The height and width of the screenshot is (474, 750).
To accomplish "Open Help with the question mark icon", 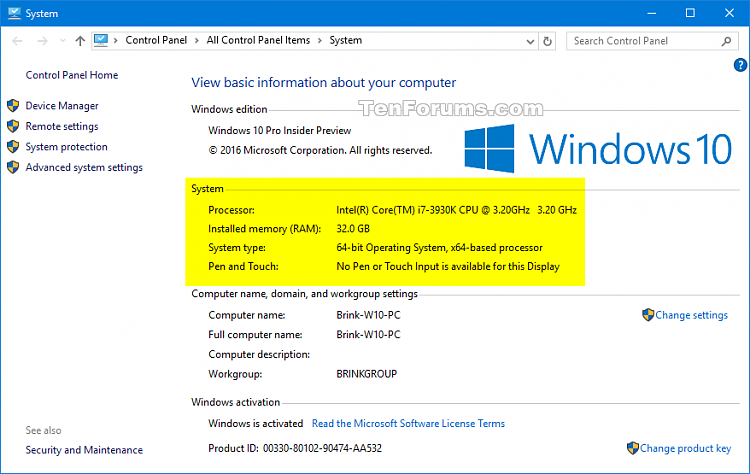I will click(x=740, y=65).
